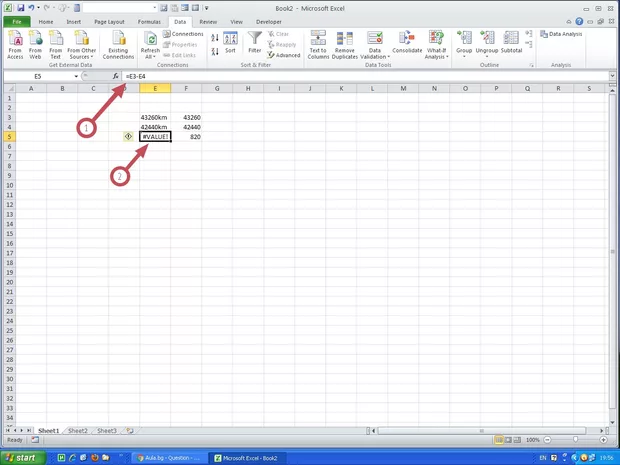
Task: Open the Sort dialog
Action: click(230, 43)
